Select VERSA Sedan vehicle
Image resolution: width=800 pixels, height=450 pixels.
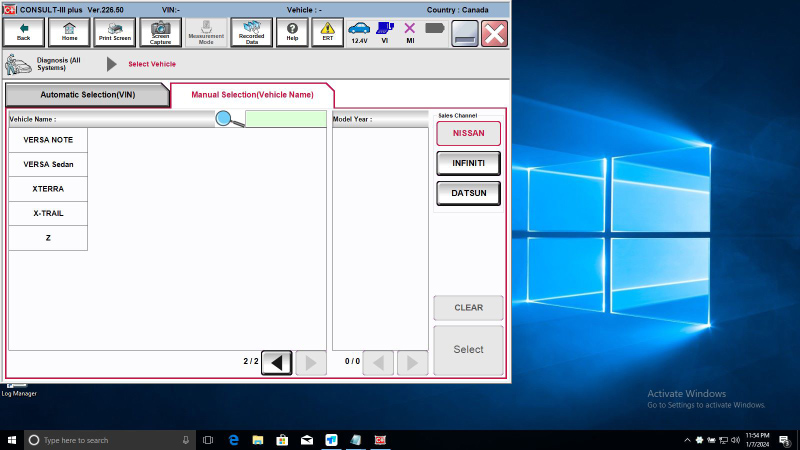coord(48,164)
